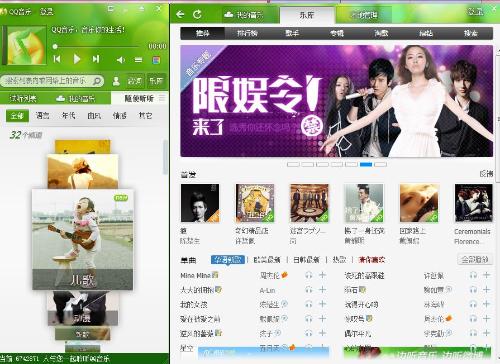Screen dimensions: 500x364
Task: Open the 儿歌 channel cover
Action: tap(82, 239)
